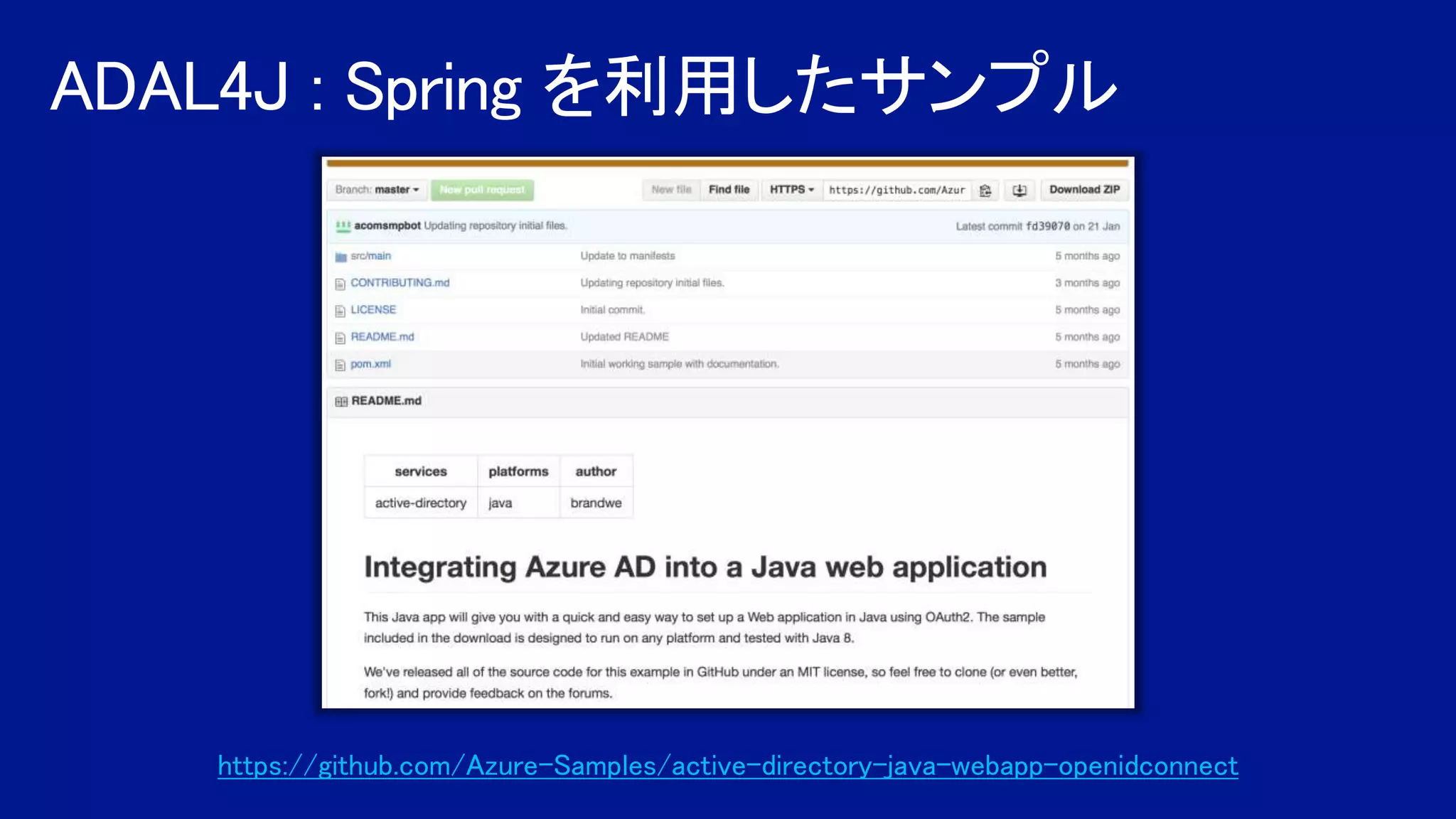The height and width of the screenshot is (819, 1456).
Task: Click '3 months ago' for CONTRIBUTING.md
Action: pos(1087,283)
